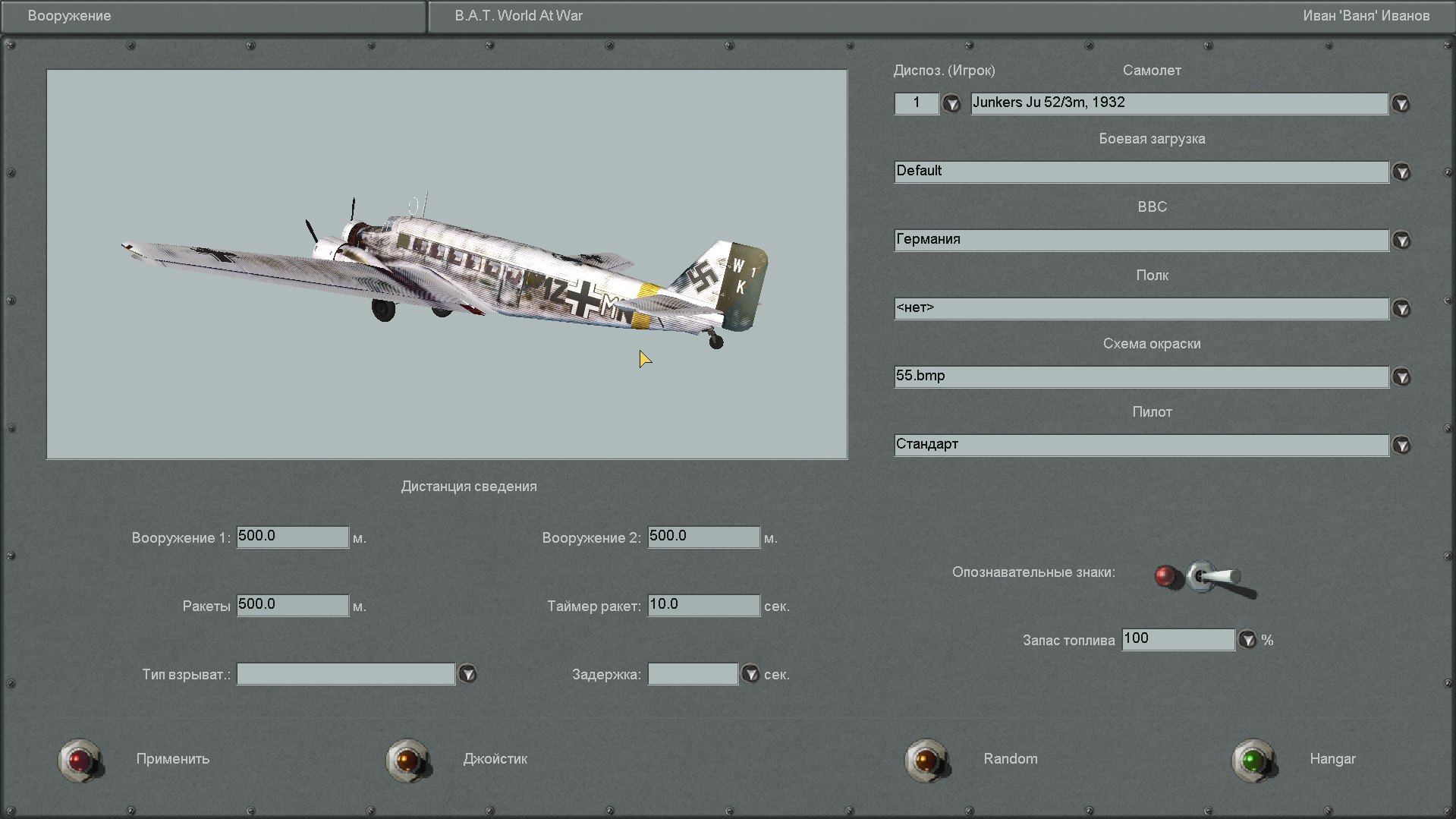The width and height of the screenshot is (1456, 819).
Task: Click the red Применить round button
Action: tap(80, 760)
